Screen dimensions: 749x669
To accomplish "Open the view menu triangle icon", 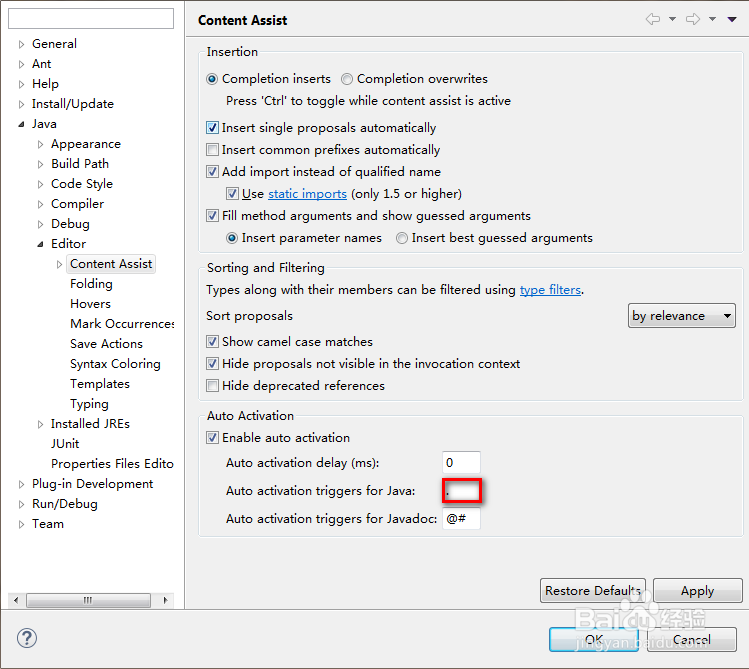I will pyautogui.click(x=732, y=19).
